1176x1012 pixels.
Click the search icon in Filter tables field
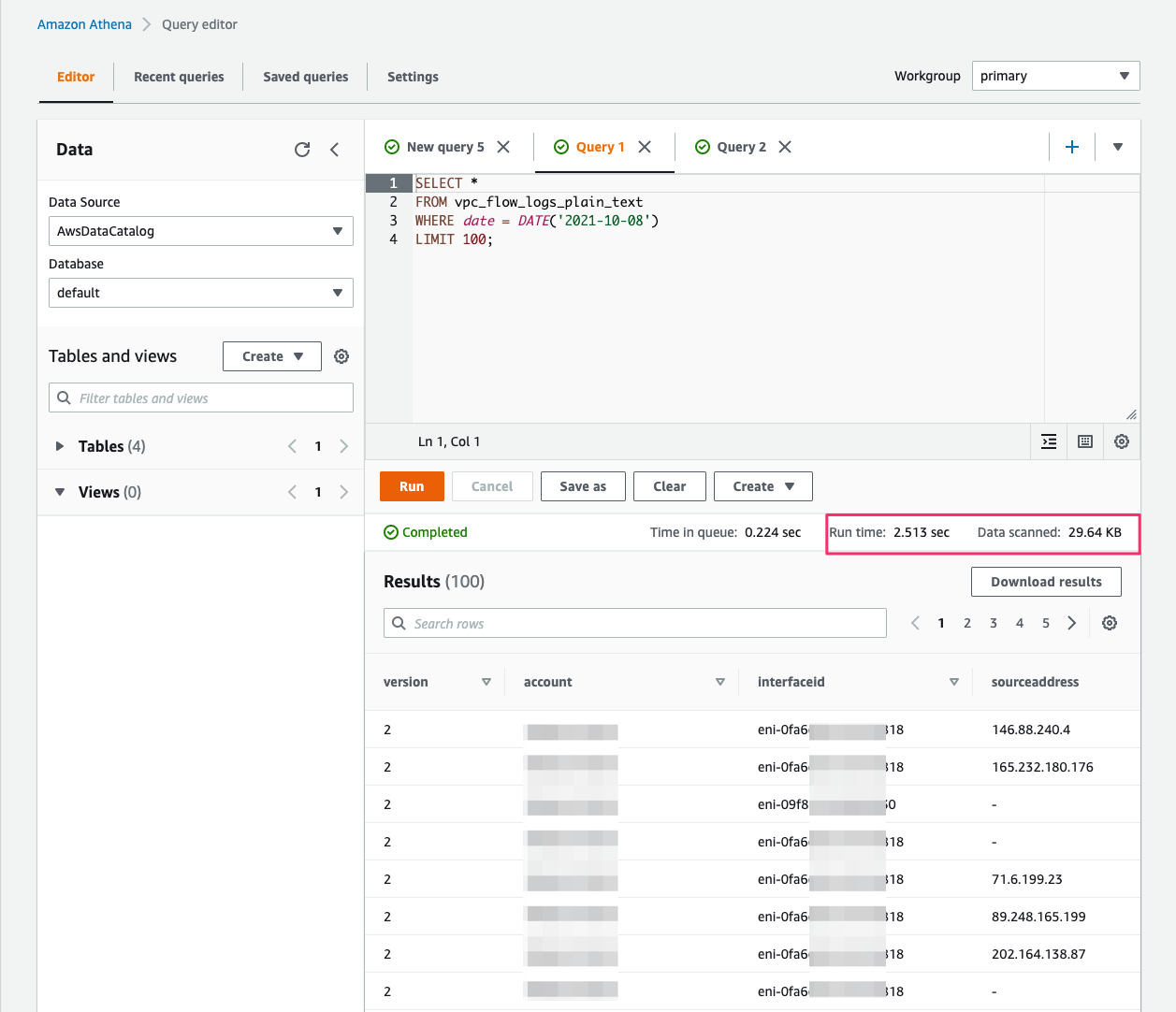point(64,398)
